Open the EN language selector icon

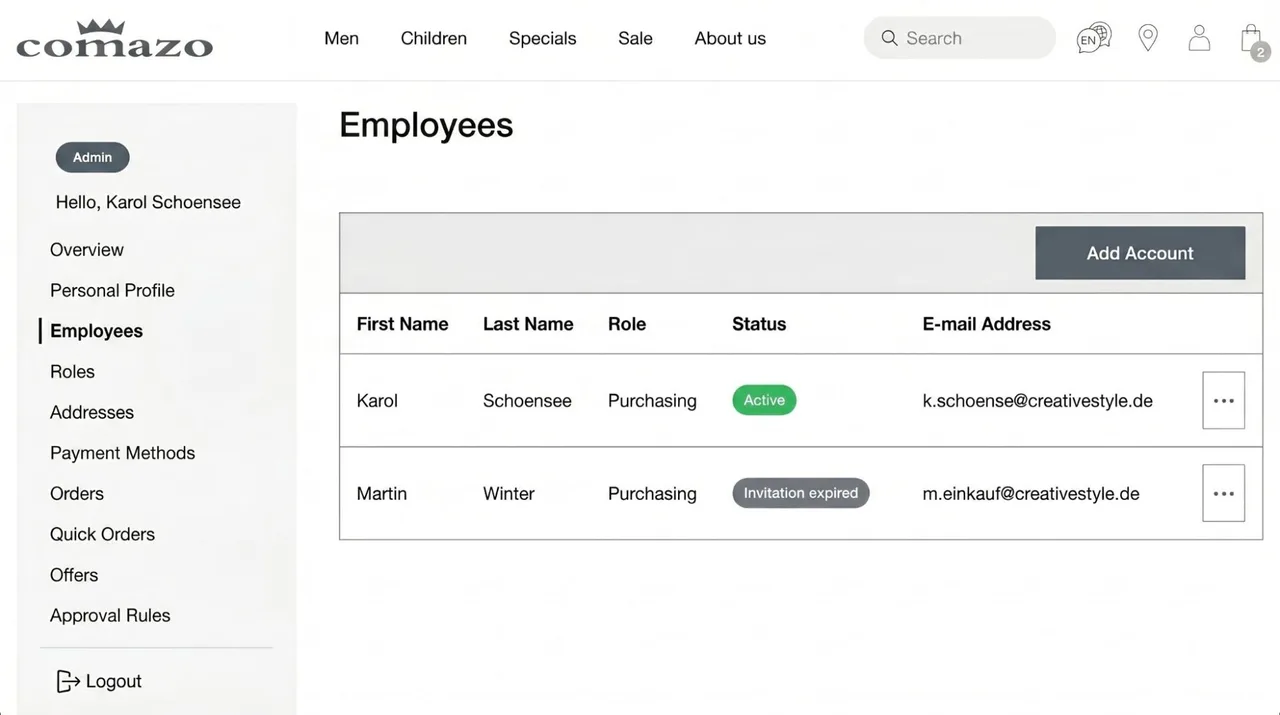[1094, 38]
